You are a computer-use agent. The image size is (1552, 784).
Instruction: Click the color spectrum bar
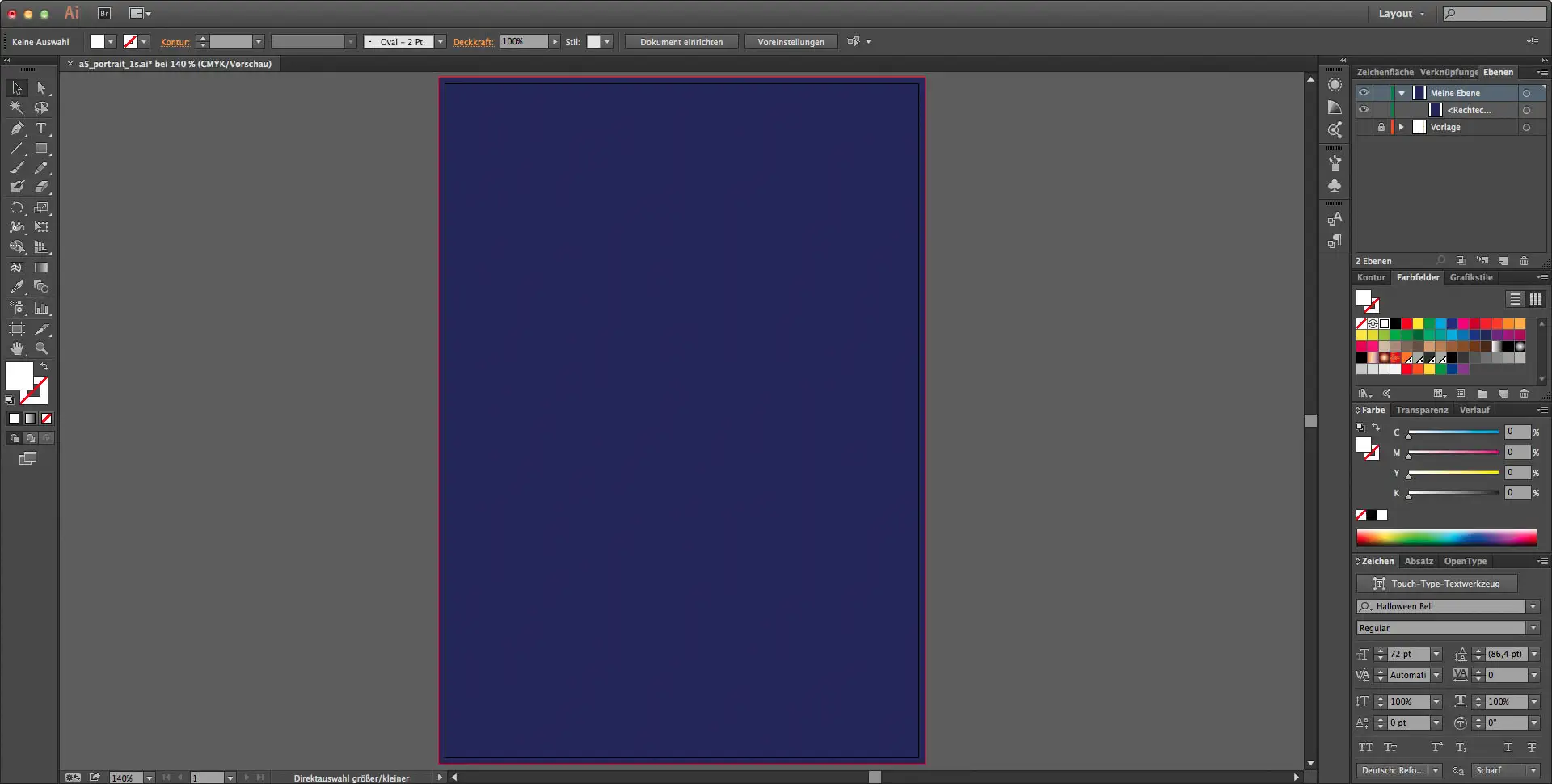tap(1446, 538)
